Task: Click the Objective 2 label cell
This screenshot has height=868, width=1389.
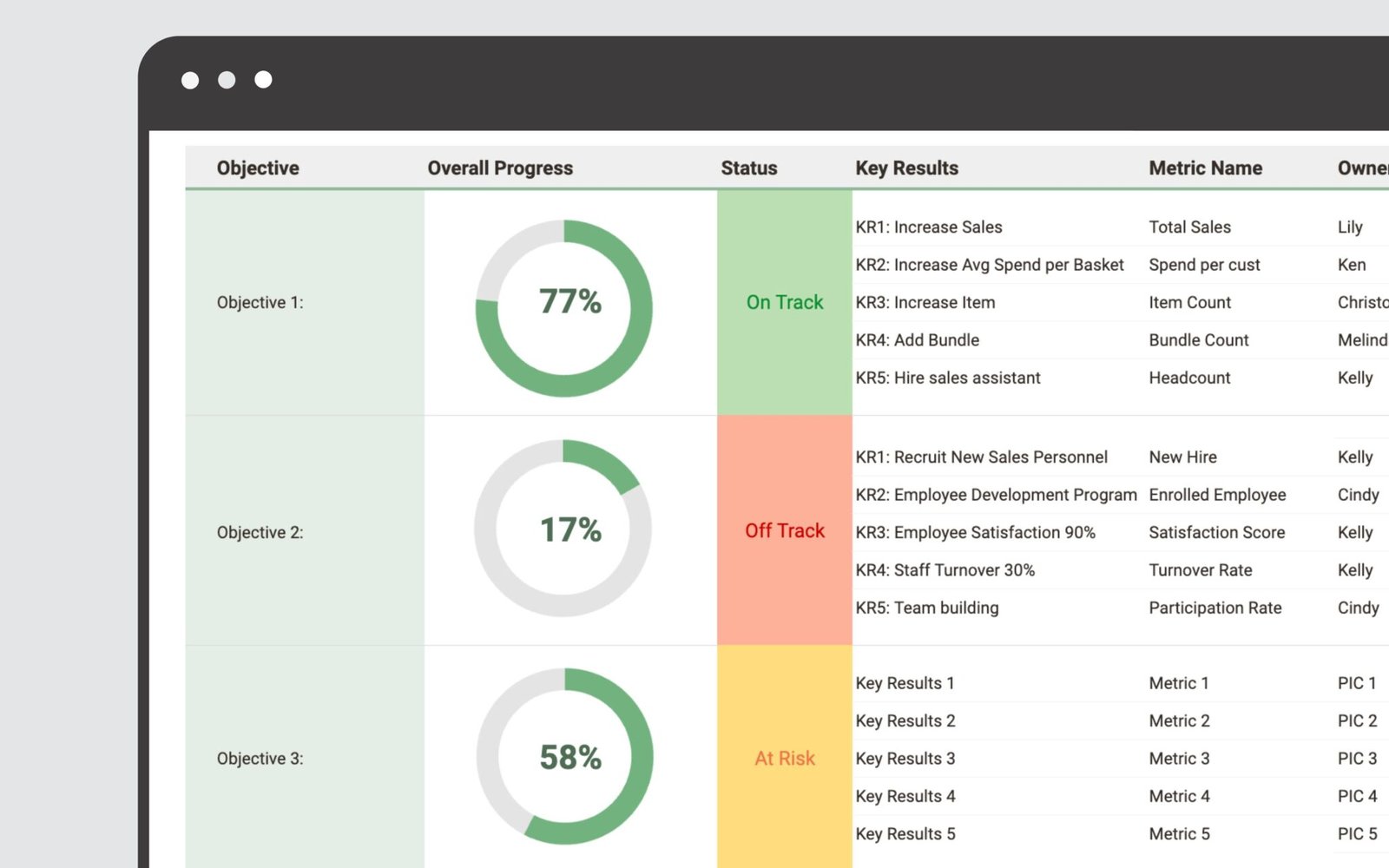Action: 260,532
